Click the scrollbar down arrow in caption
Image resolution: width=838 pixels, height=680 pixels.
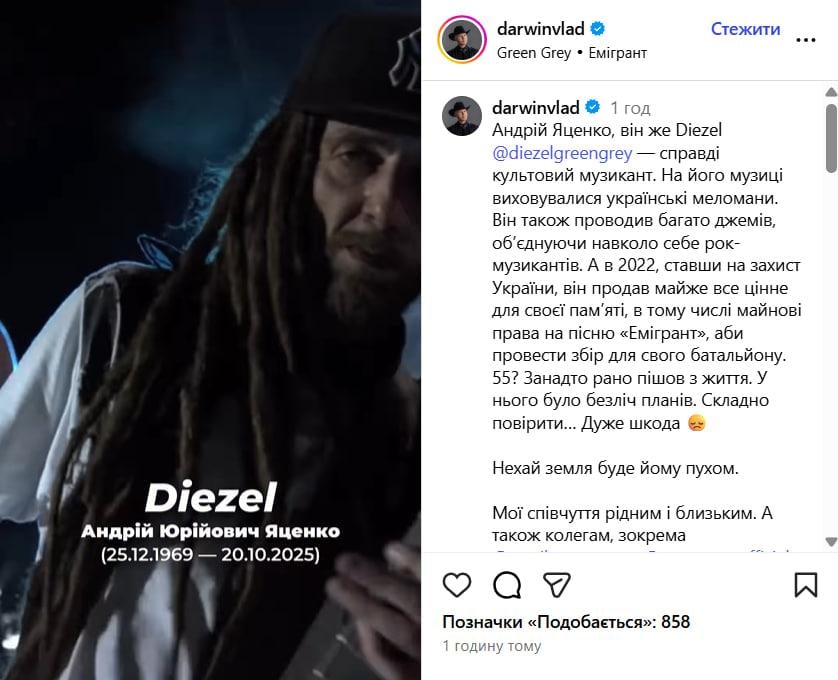click(x=831, y=542)
